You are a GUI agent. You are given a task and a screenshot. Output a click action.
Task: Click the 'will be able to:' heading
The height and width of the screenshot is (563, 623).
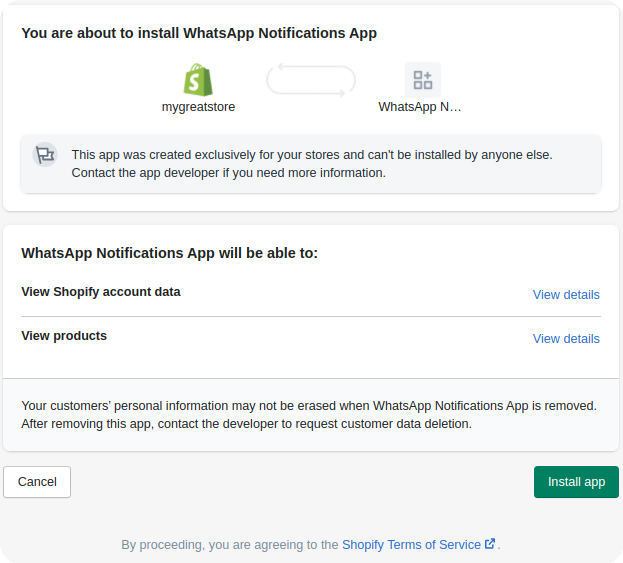(170, 253)
